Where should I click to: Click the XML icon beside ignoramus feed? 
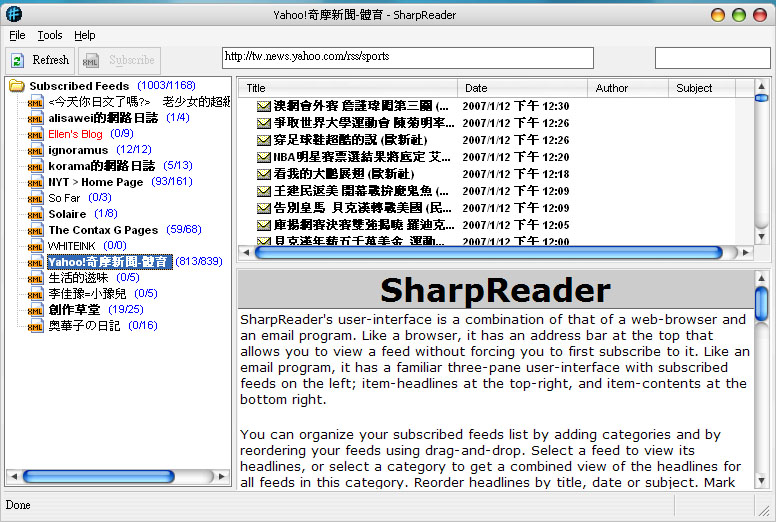(x=35, y=150)
